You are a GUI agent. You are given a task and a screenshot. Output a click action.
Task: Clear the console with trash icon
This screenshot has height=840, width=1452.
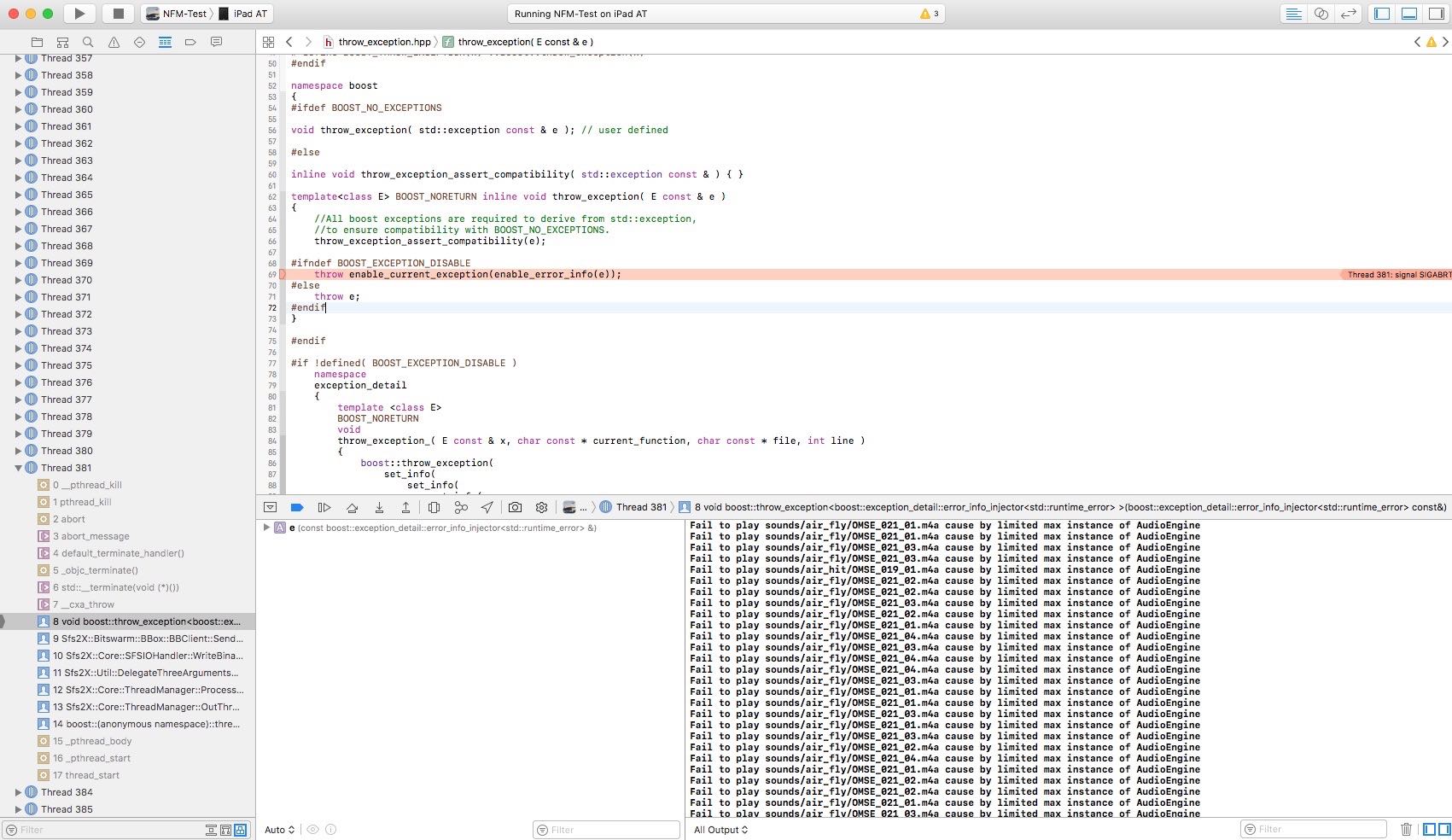1406,829
